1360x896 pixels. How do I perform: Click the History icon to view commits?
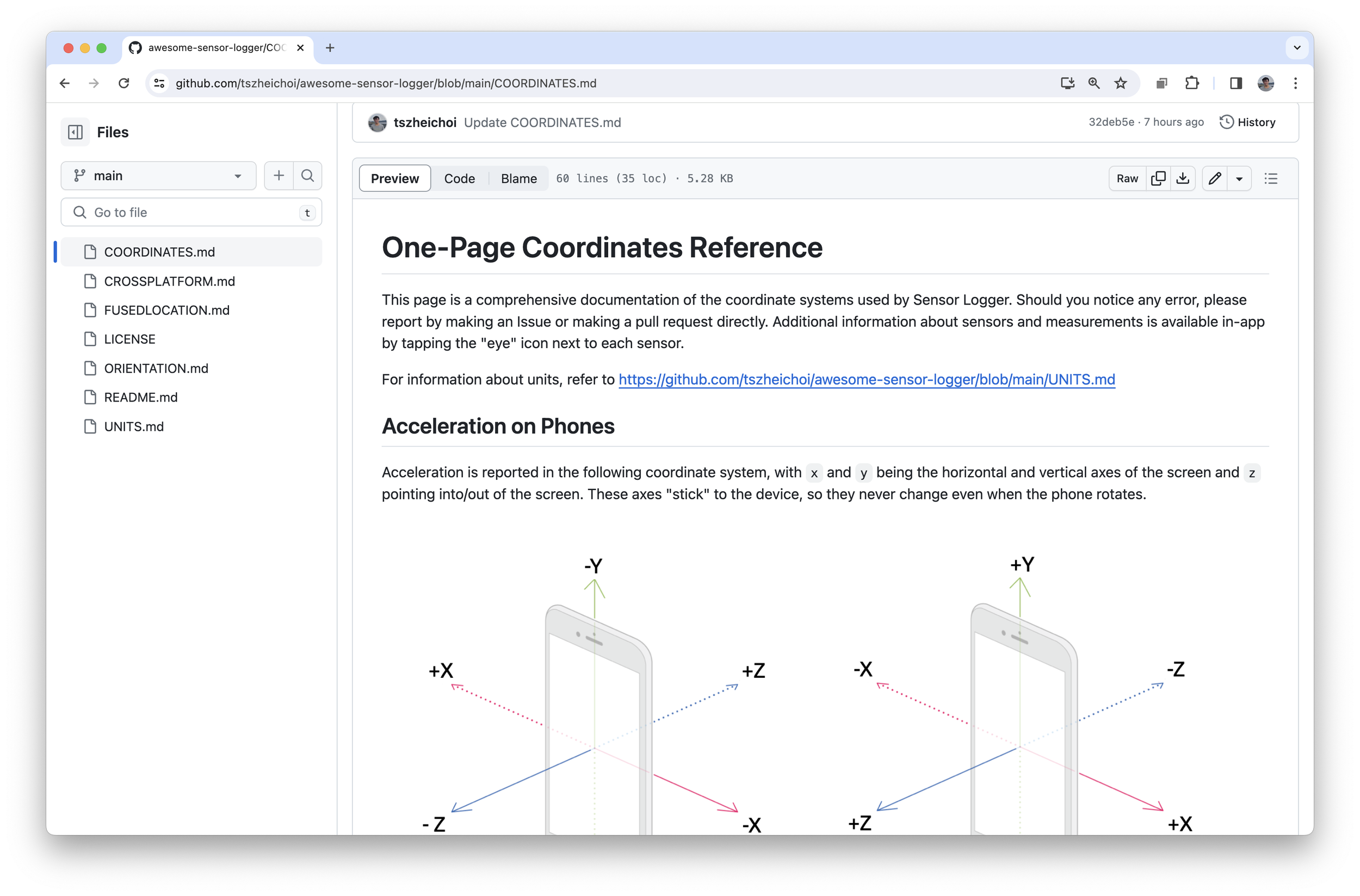(1226, 121)
